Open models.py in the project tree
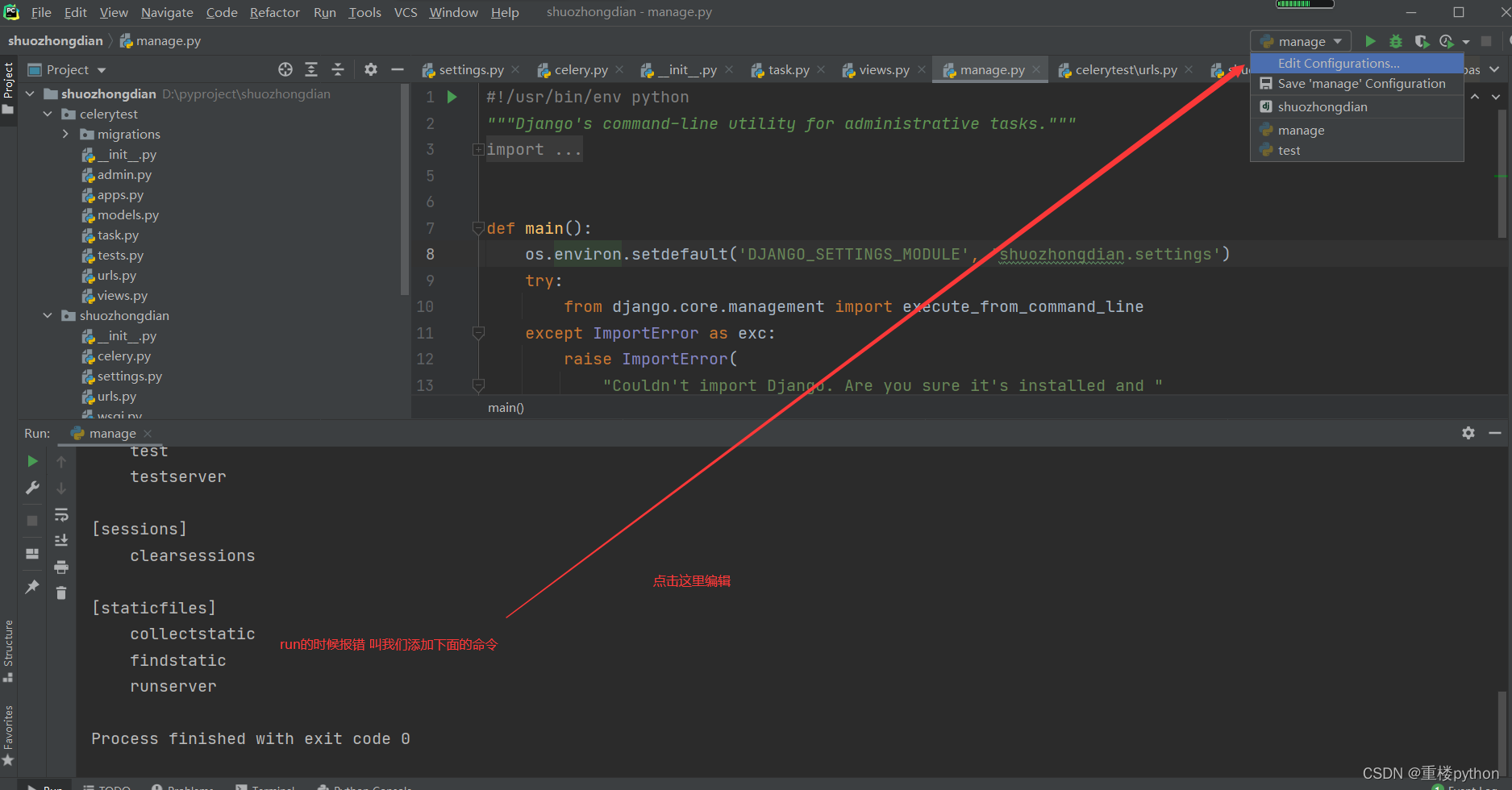The height and width of the screenshot is (790, 1512). [x=119, y=215]
